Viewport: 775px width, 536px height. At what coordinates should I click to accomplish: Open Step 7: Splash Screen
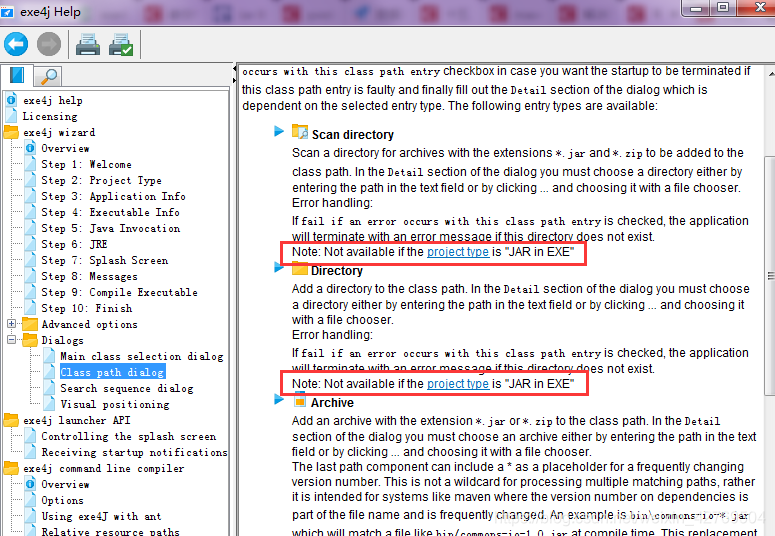click(x=105, y=260)
